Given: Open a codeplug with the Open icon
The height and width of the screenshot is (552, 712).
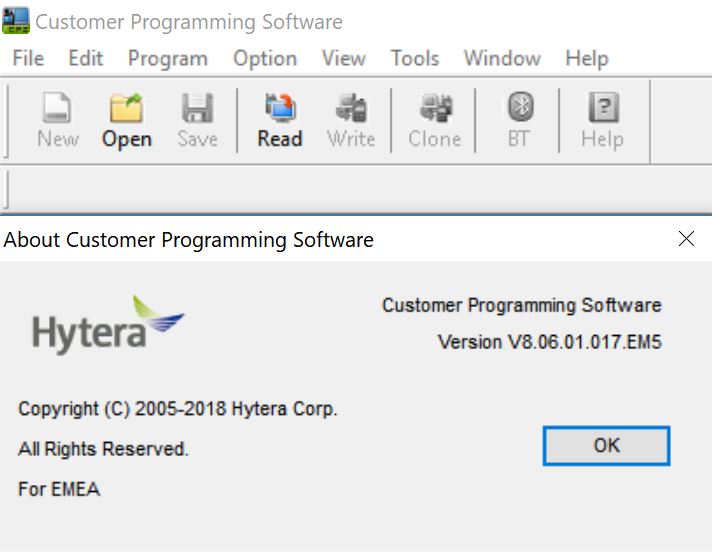Looking at the screenshot, I should [x=127, y=120].
